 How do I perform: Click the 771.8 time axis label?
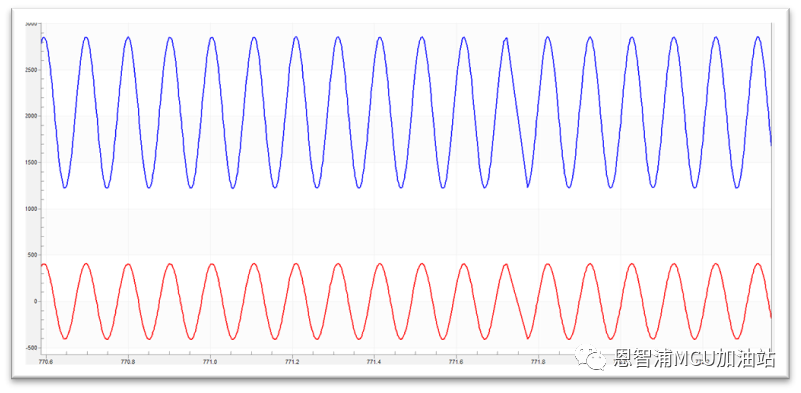point(538,362)
